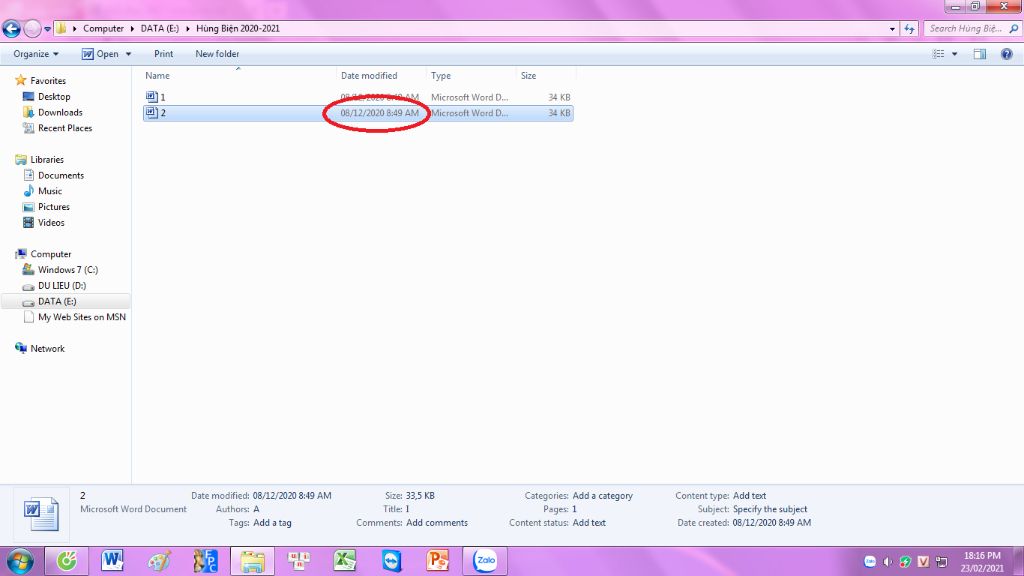Open Recent Places in navigation pane
This screenshot has width=1024, height=576.
(65, 128)
